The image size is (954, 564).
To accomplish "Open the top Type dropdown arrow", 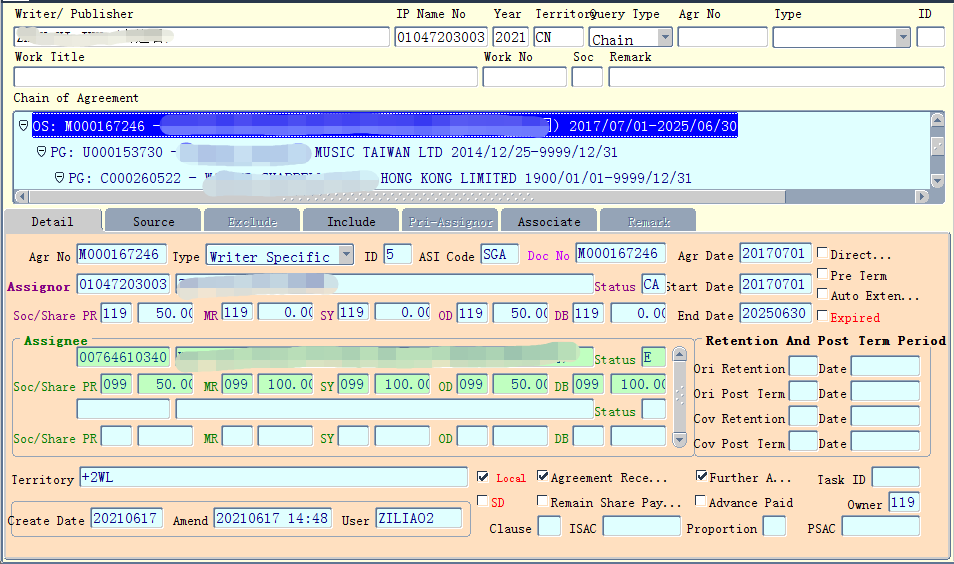I will pos(902,38).
